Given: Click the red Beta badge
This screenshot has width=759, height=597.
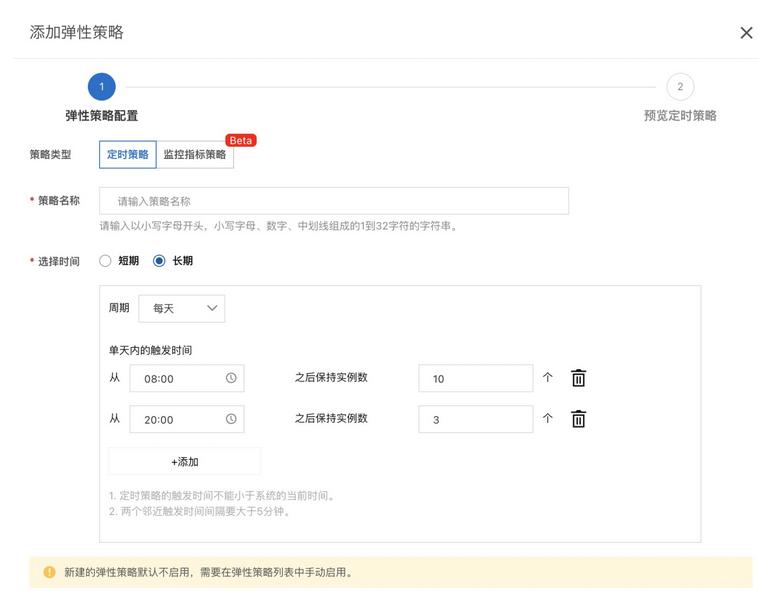Looking at the screenshot, I should pos(241,140).
